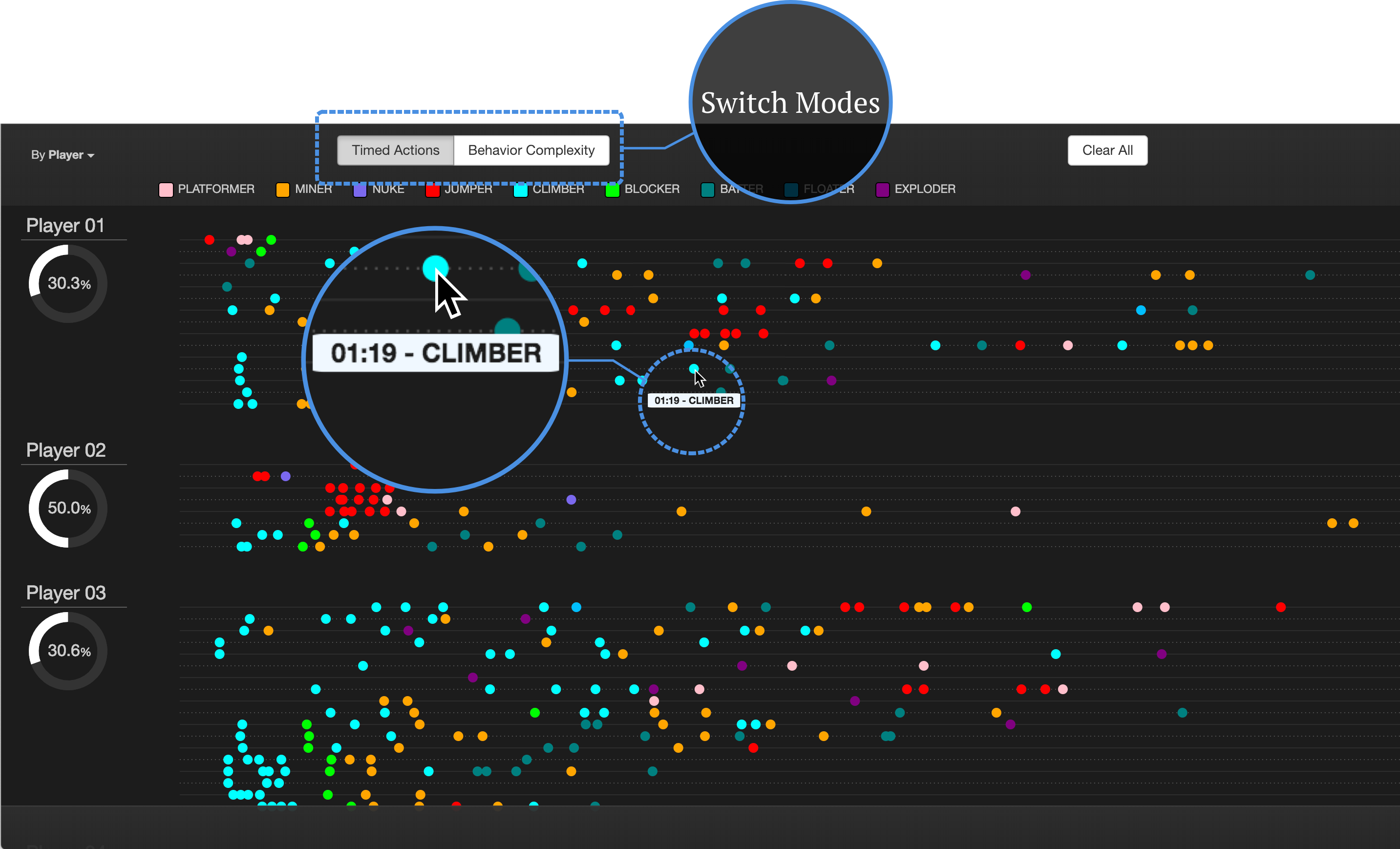The width and height of the screenshot is (1400, 849).
Task: Select the Player 03 heading
Action: [66, 593]
